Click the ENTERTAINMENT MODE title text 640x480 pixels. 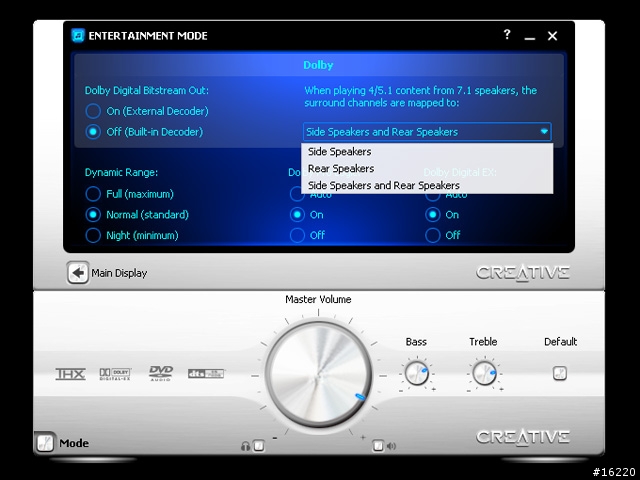click(x=148, y=36)
